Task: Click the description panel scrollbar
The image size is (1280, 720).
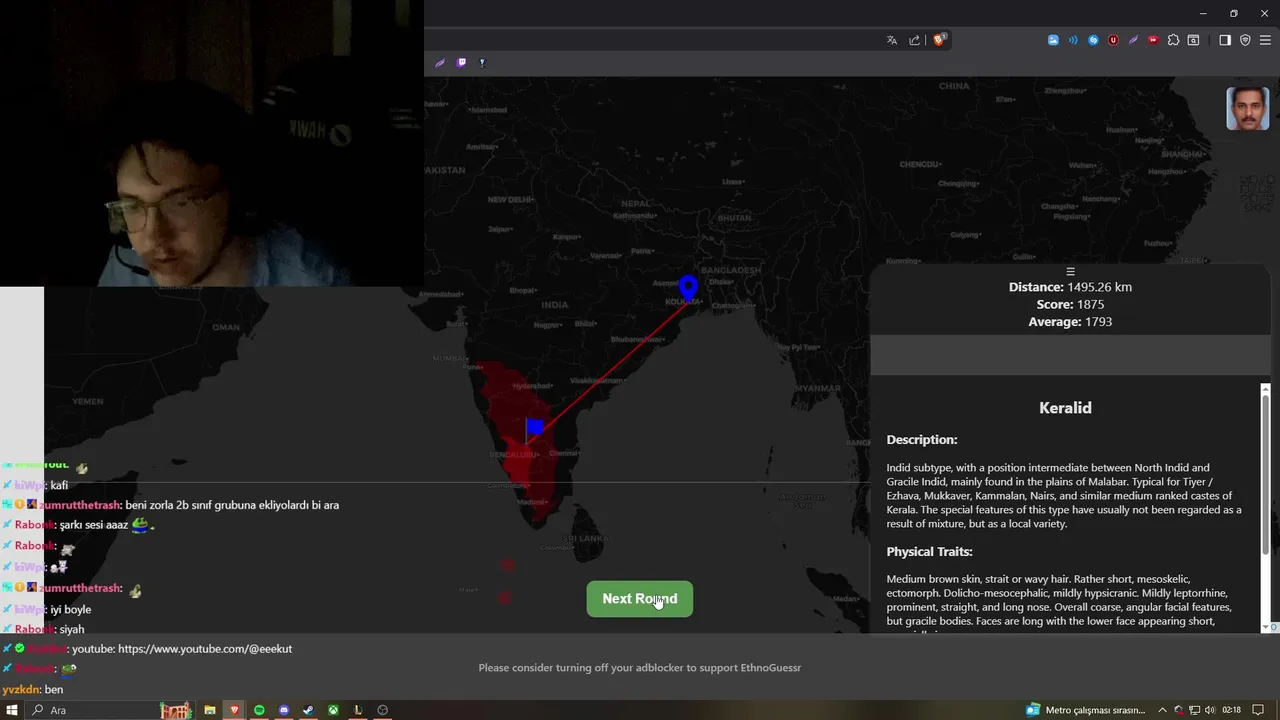Action: pos(1265,475)
